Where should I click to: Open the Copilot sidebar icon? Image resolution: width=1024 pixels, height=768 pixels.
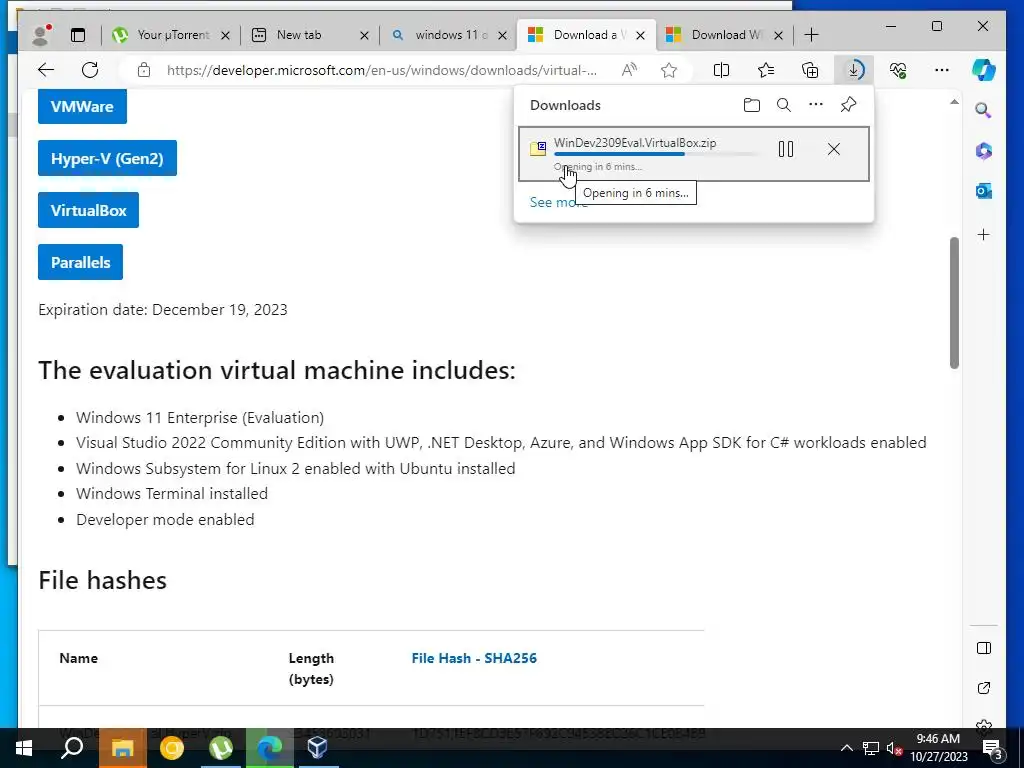[984, 70]
